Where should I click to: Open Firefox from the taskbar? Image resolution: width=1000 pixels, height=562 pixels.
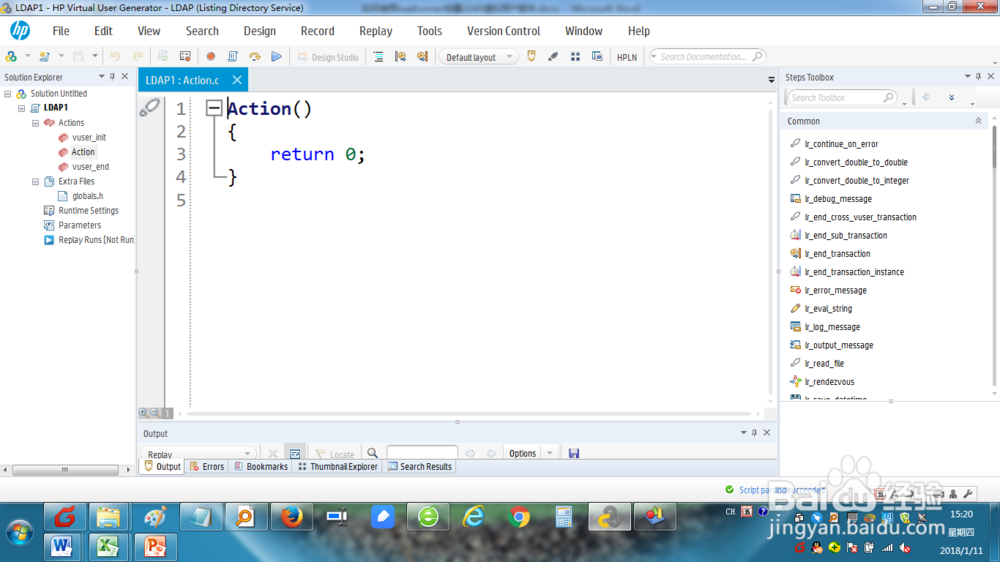click(292, 517)
